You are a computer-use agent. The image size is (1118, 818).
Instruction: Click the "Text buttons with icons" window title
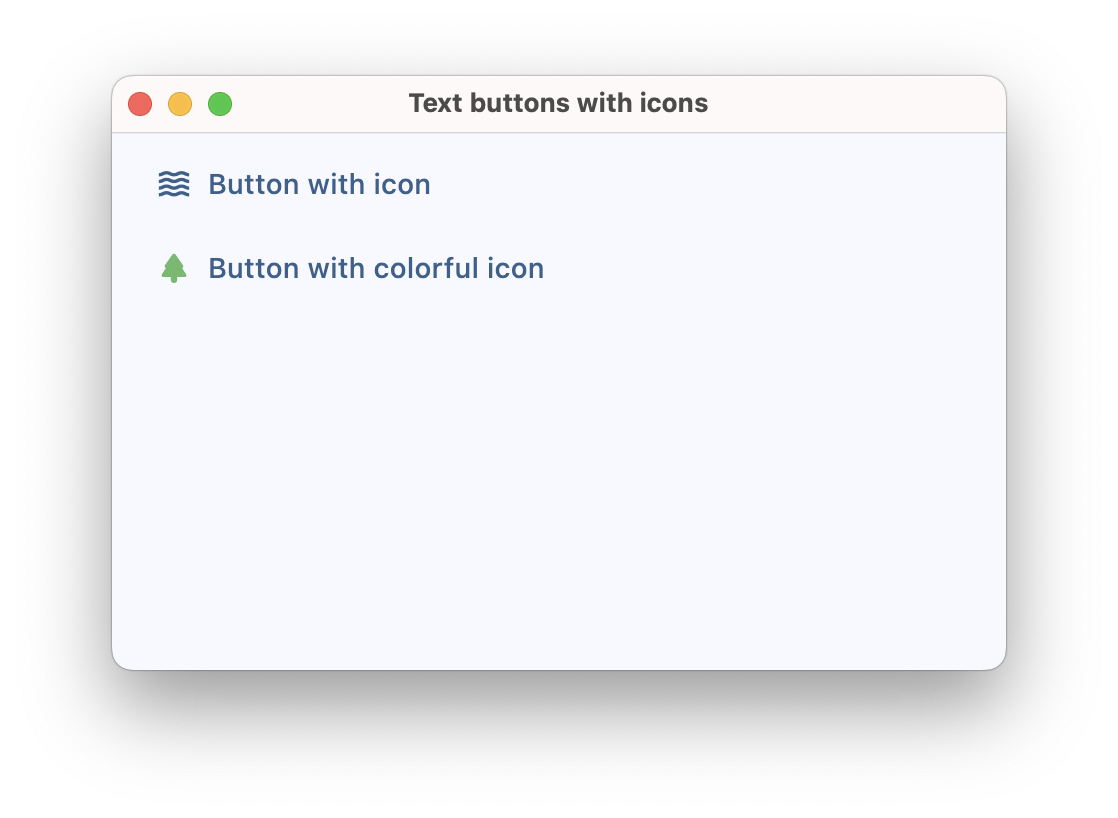558,104
